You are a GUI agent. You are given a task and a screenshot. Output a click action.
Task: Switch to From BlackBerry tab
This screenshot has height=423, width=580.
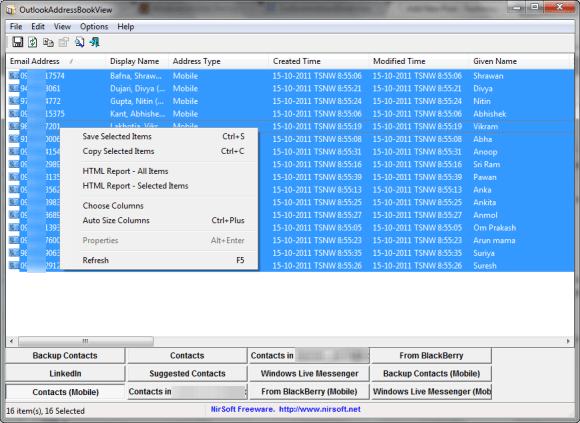[431, 355]
